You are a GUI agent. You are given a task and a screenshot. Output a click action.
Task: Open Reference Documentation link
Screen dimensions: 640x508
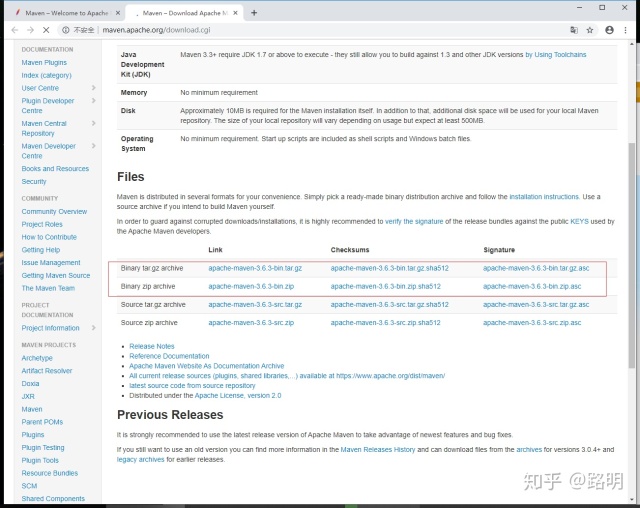[169, 356]
